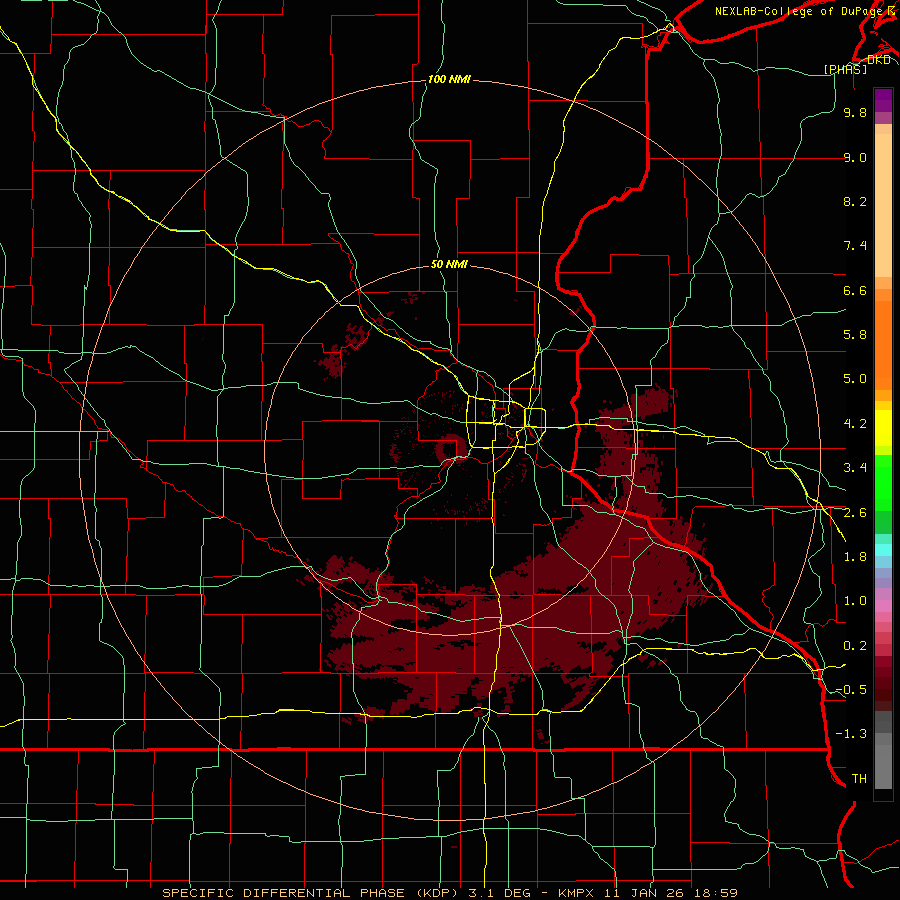Click the '6.6' legend scale value

(855, 290)
